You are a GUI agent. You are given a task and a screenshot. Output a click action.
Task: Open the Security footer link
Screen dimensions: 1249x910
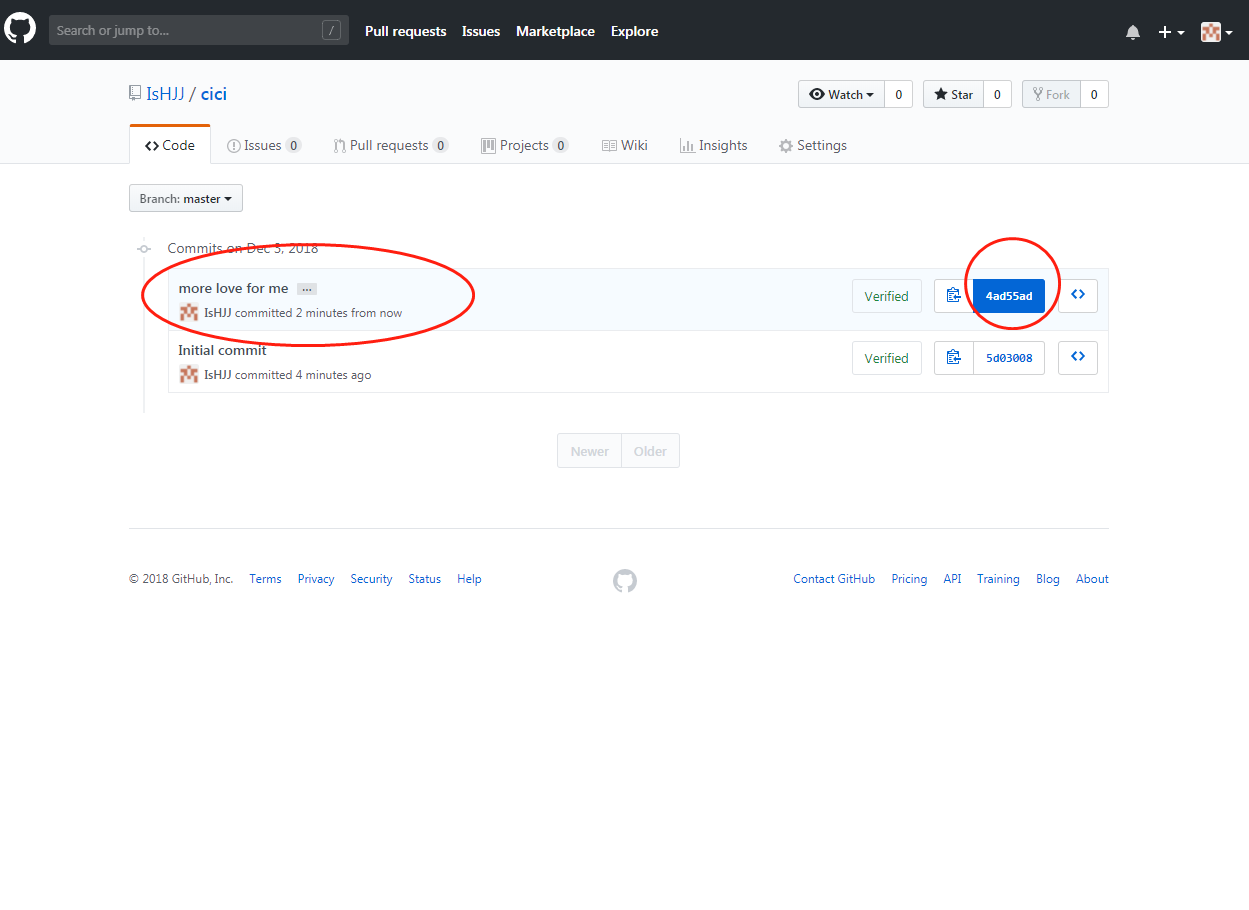(x=371, y=579)
